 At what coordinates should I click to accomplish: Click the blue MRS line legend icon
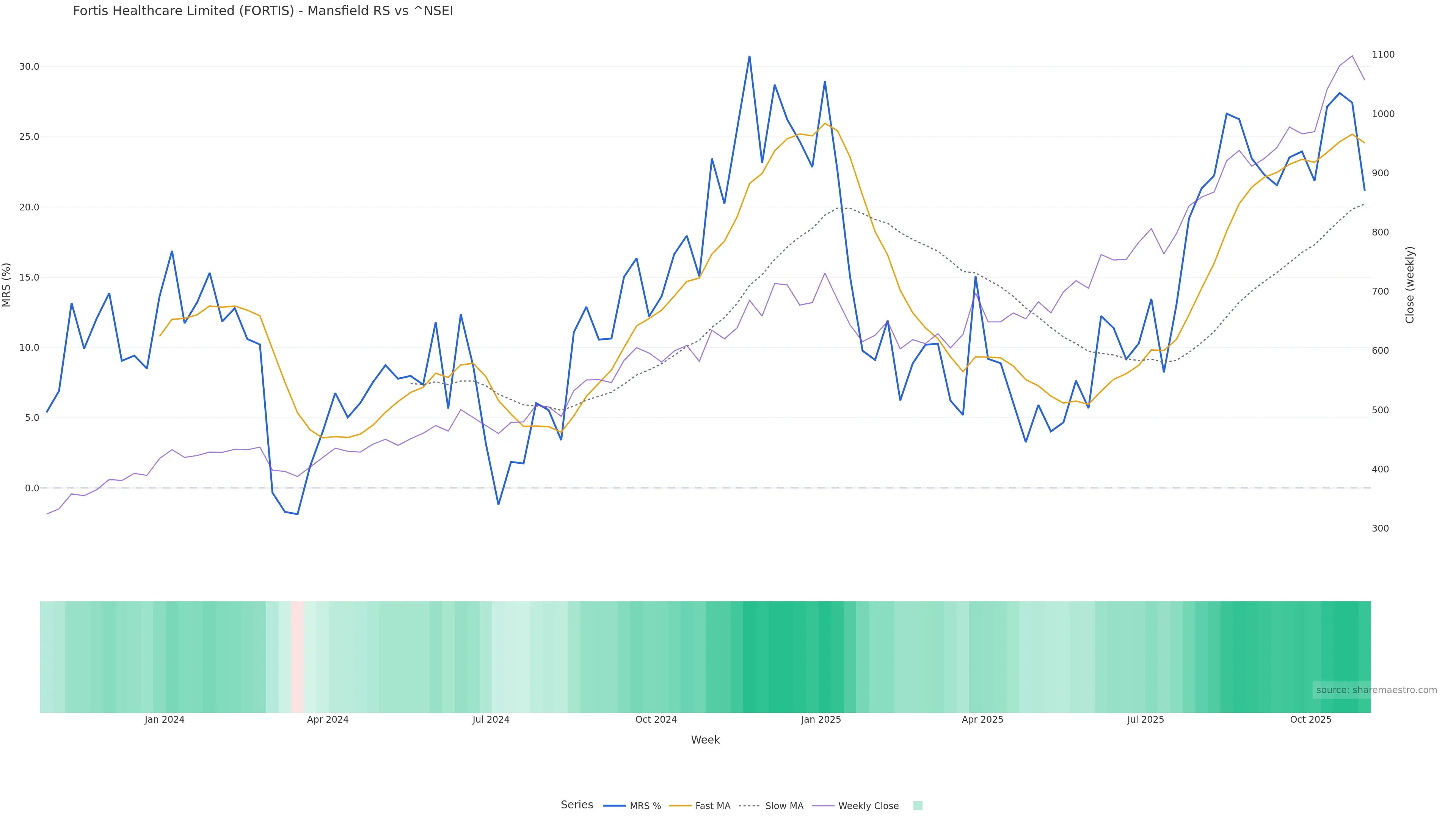pos(614,806)
